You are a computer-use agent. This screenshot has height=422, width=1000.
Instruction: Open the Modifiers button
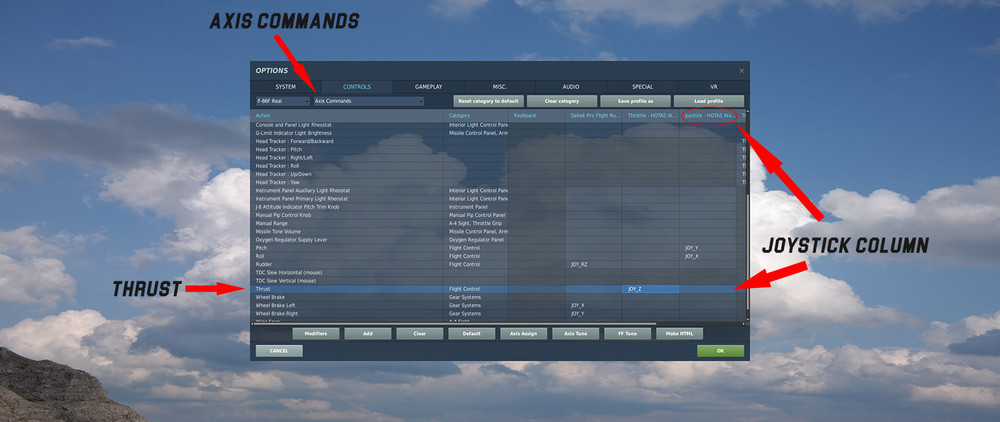point(316,333)
